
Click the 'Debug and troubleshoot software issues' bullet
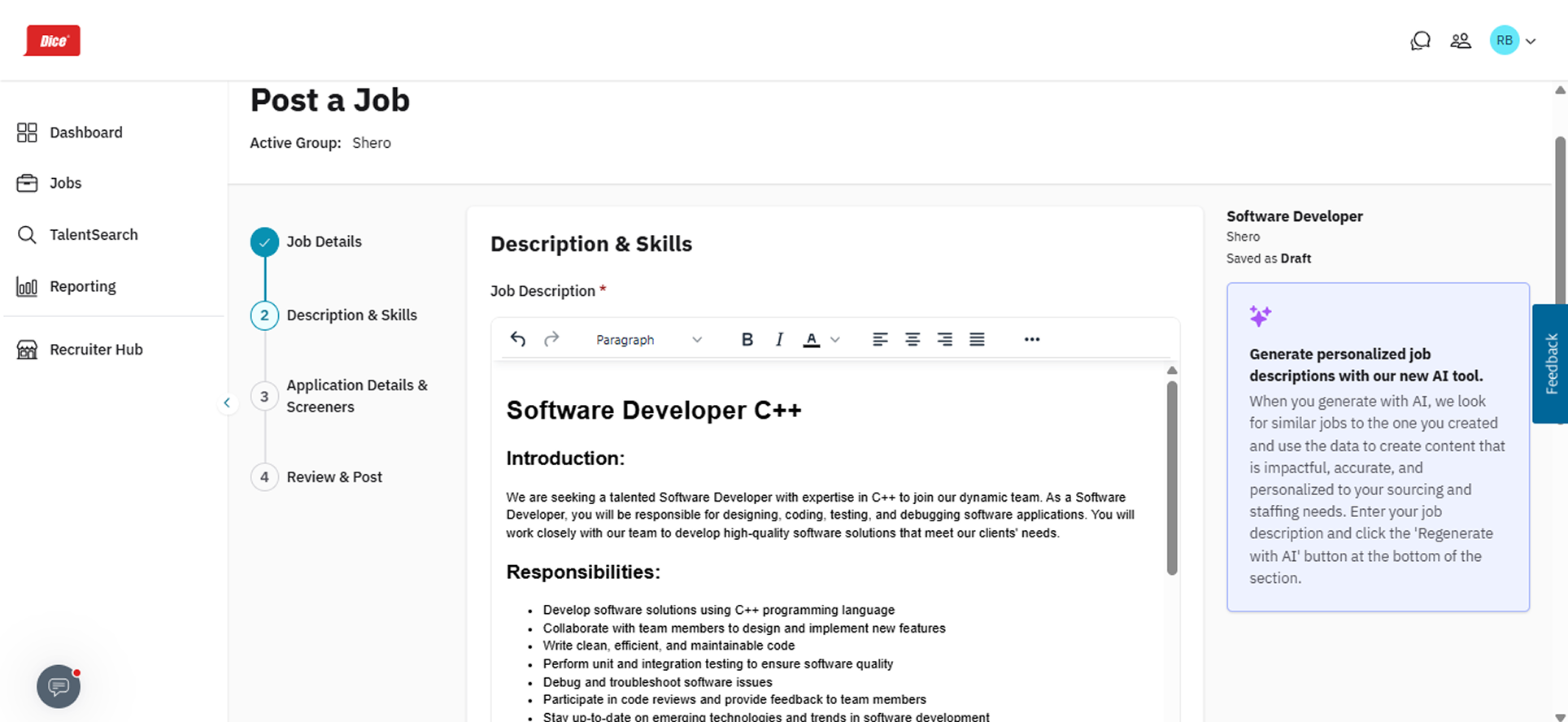(657, 682)
